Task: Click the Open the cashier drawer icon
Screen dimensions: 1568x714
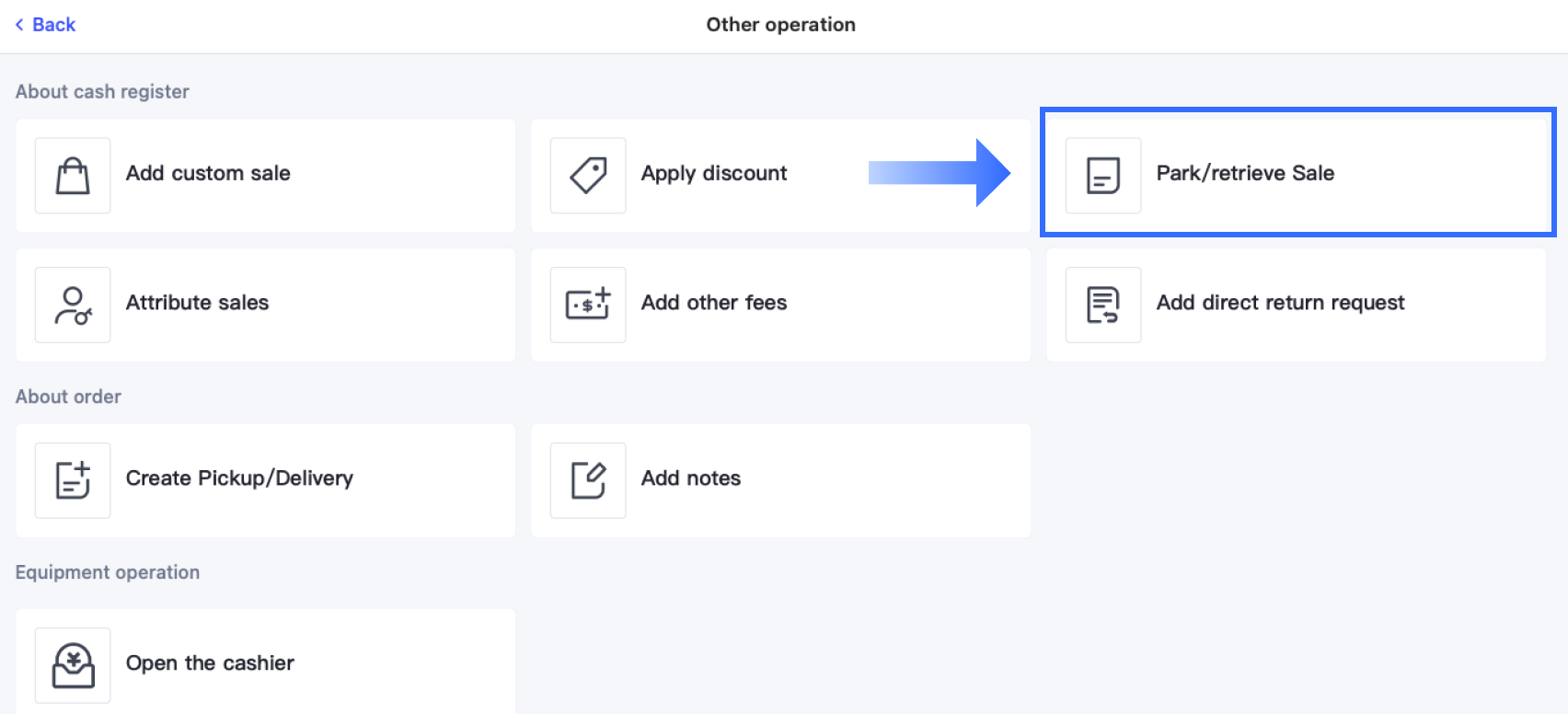Action: coord(73,665)
